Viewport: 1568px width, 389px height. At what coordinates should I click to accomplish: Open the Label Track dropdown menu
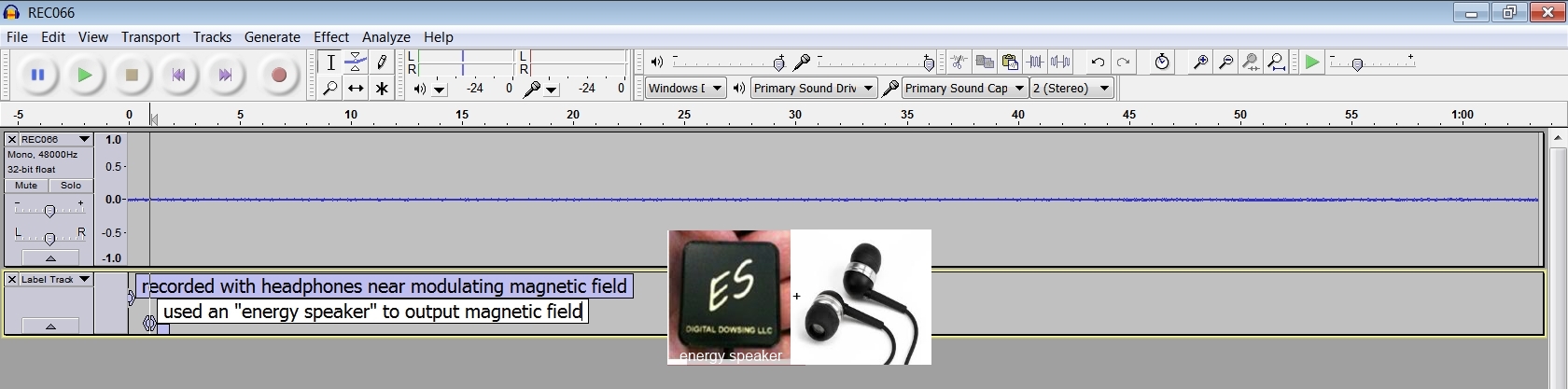[x=84, y=279]
